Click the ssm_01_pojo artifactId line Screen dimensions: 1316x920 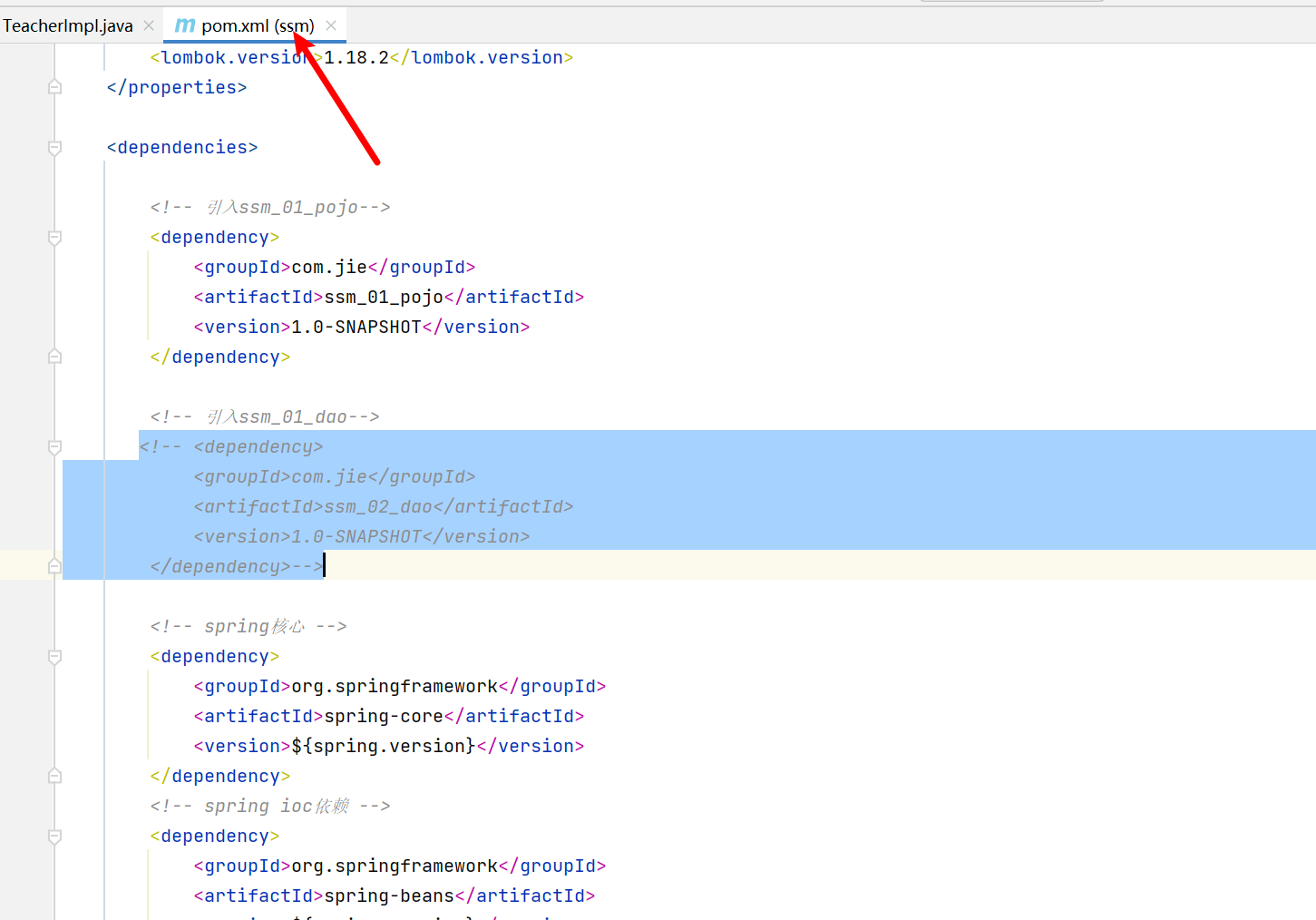click(389, 297)
